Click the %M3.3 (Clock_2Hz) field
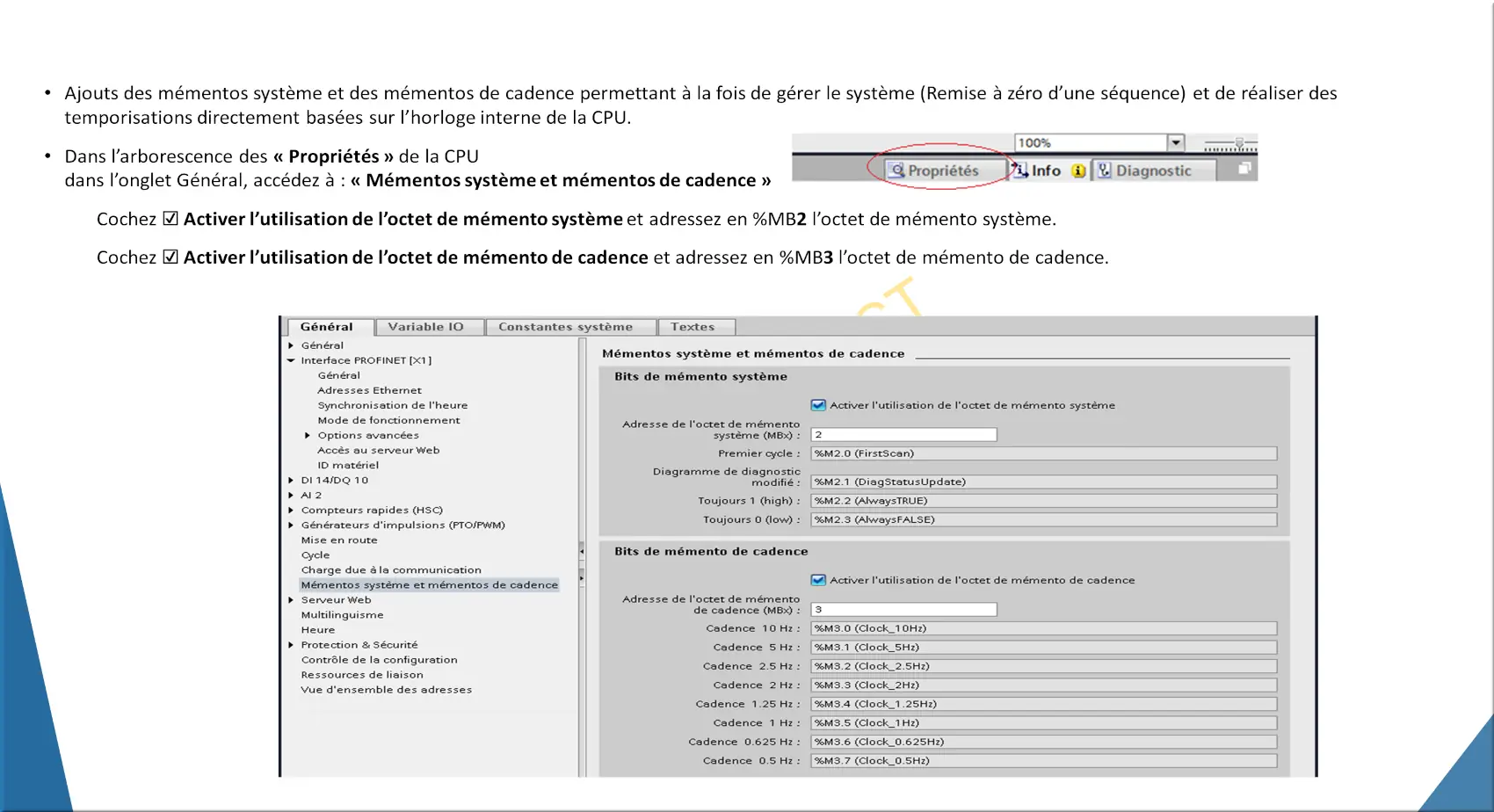 [x=1043, y=685]
